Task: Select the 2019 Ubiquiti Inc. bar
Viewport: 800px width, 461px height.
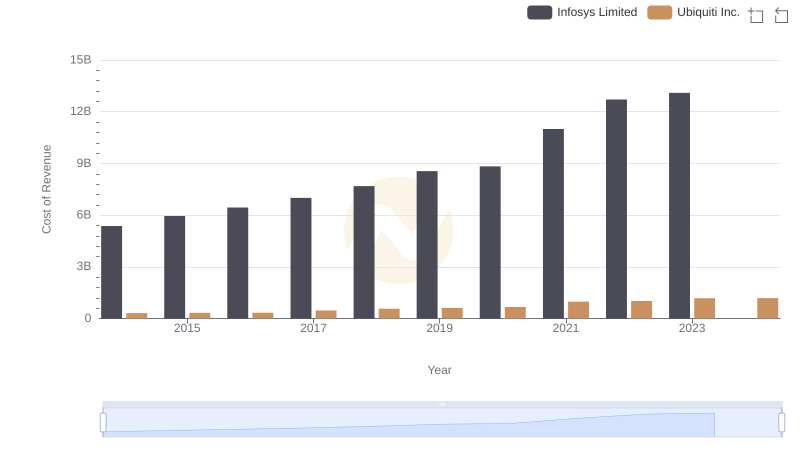Action: click(x=452, y=313)
